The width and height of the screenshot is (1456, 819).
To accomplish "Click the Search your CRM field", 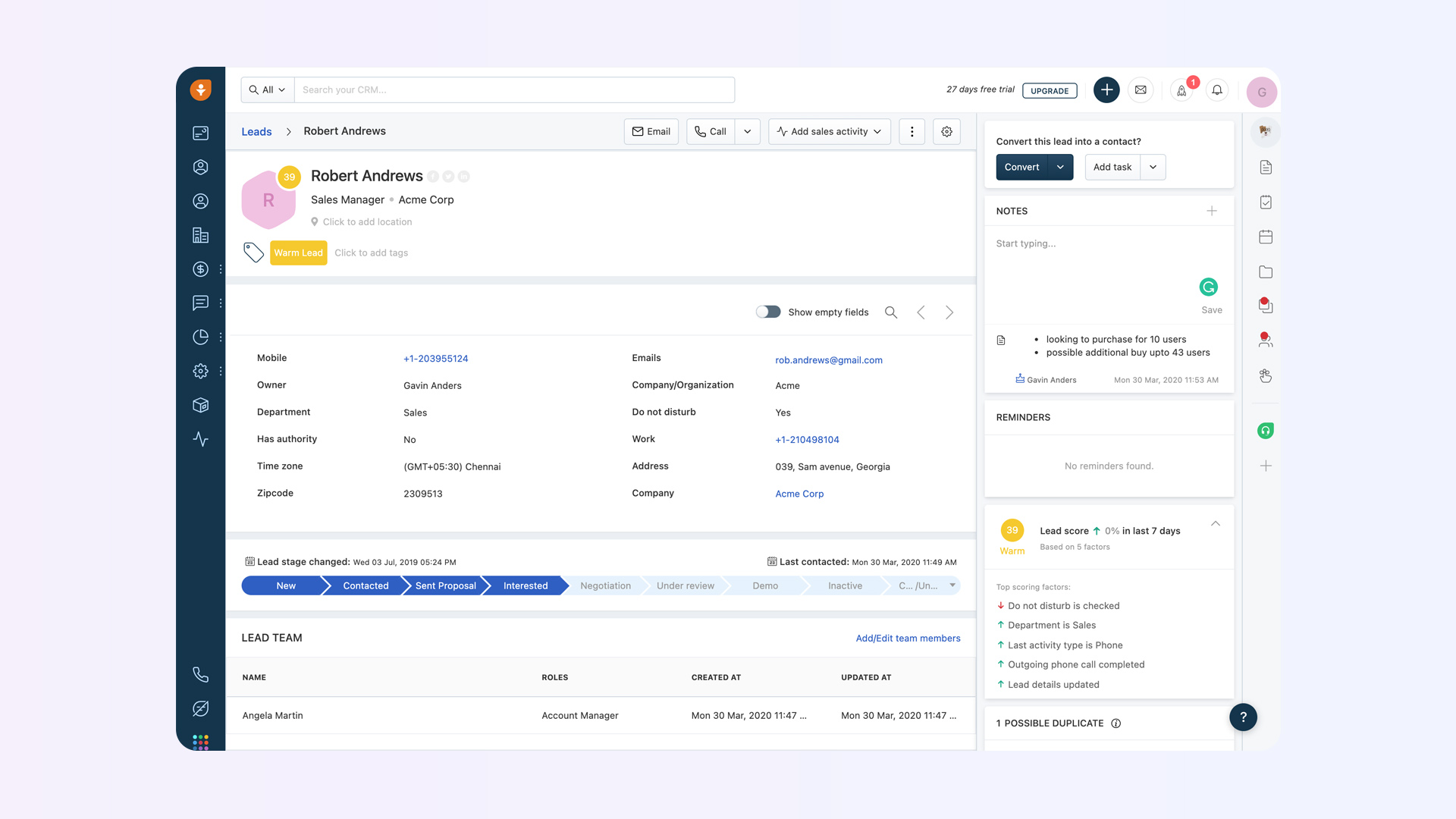I will click(x=514, y=89).
